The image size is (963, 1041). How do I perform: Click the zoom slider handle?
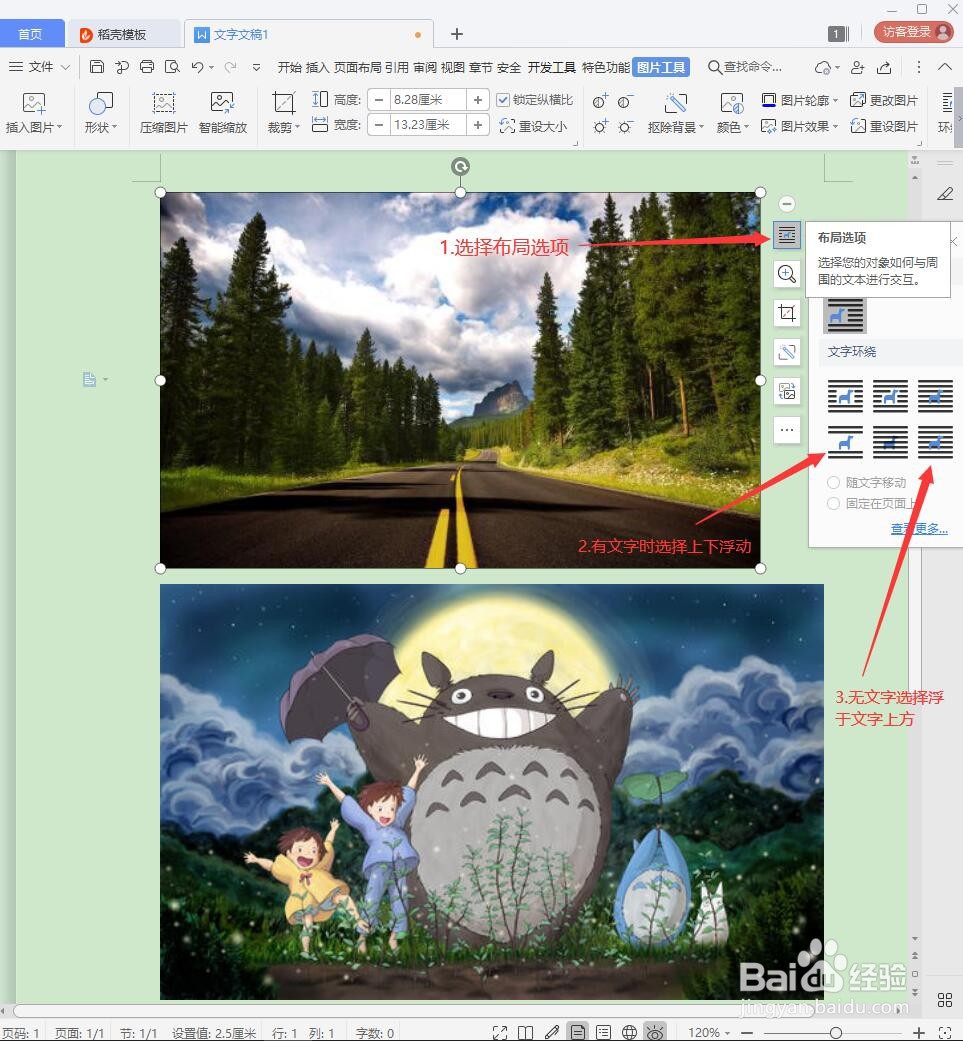(x=836, y=1032)
